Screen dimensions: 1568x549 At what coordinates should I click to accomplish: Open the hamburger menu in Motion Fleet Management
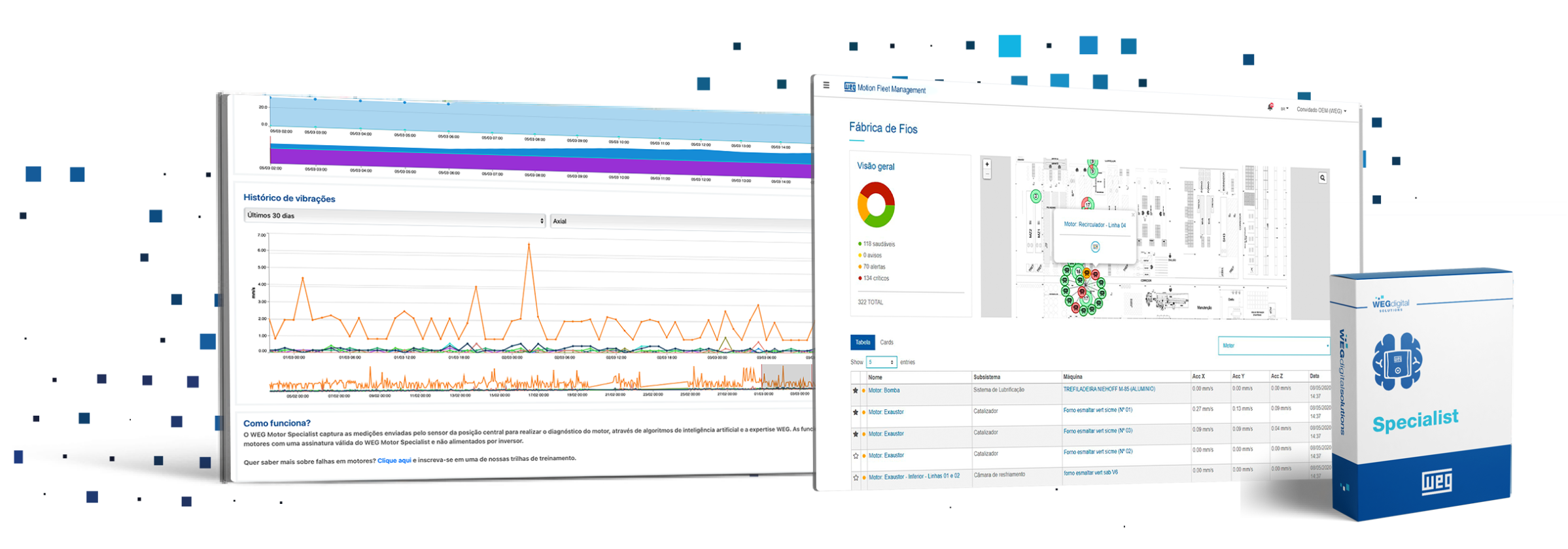(x=826, y=85)
